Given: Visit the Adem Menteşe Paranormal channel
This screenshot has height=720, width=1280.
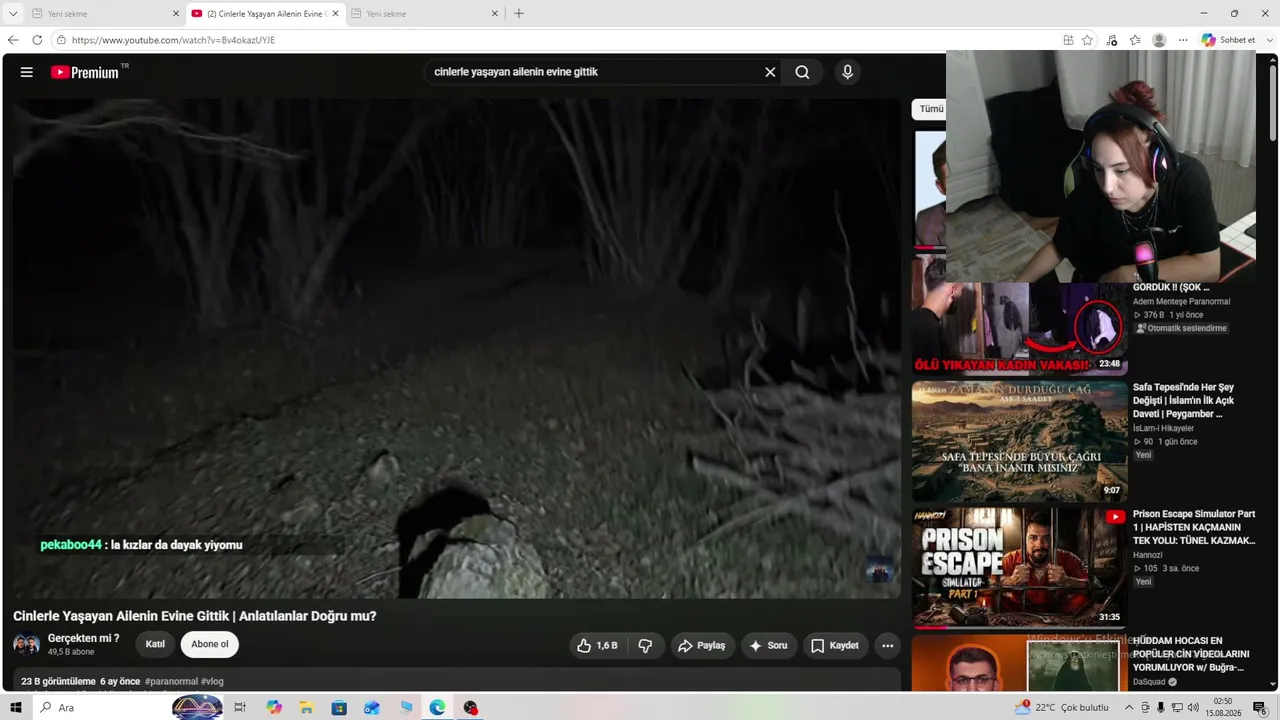Looking at the screenshot, I should pyautogui.click(x=1181, y=301).
